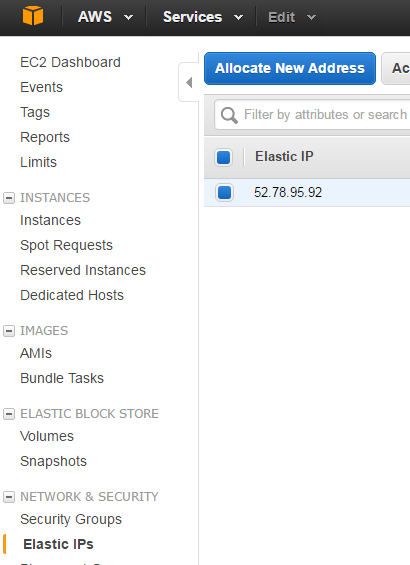Collapse the IMAGES section
This screenshot has height=565, width=410.
coord(9,331)
